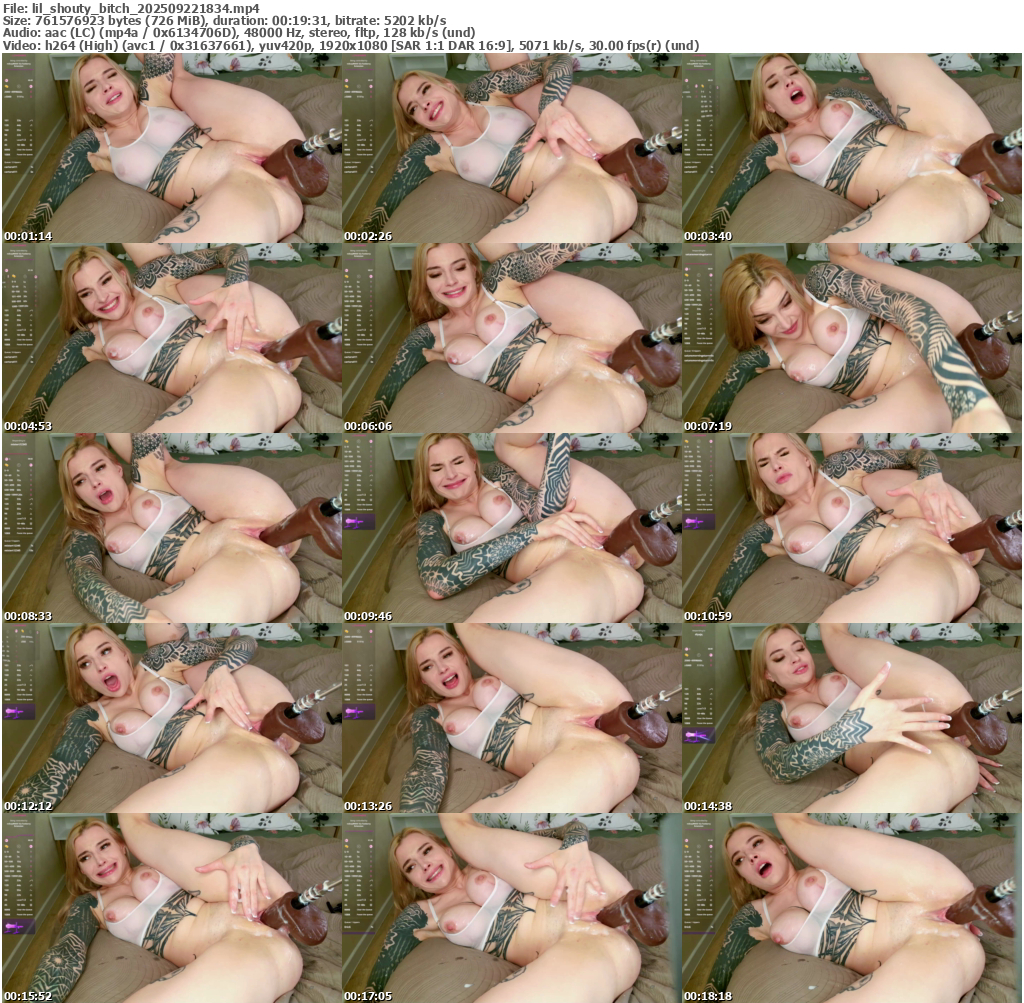Image resolution: width=1024 pixels, height=1003 pixels.
Task: Select the frame marked 00:12:12
Action: pos(172,718)
